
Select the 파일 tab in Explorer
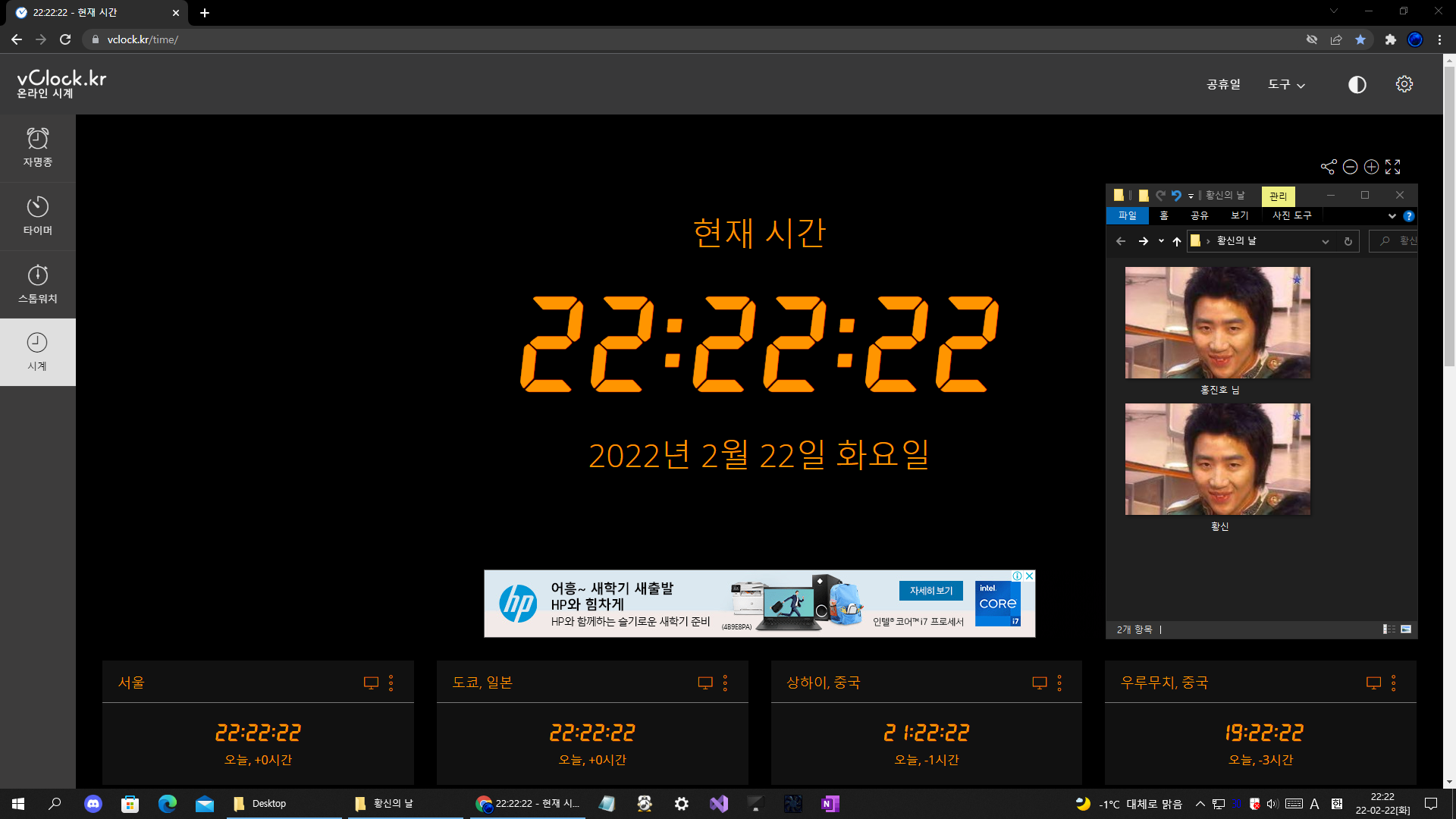tap(1128, 216)
